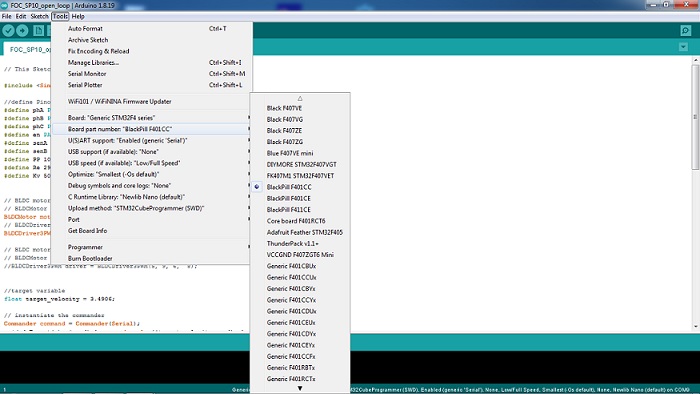Select Adafruit Feather STM32F405
The image size is (700, 394).
pos(300,232)
